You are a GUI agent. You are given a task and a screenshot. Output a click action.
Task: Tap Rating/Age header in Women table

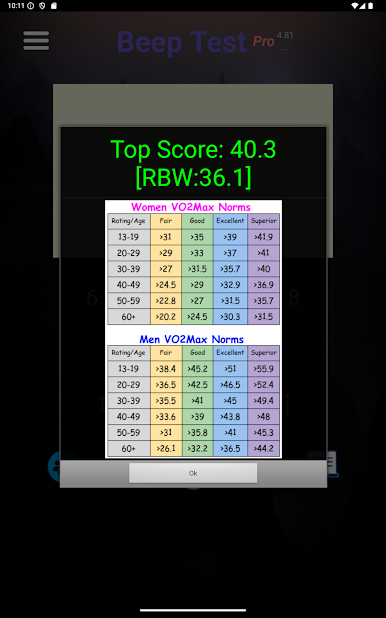(x=129, y=221)
